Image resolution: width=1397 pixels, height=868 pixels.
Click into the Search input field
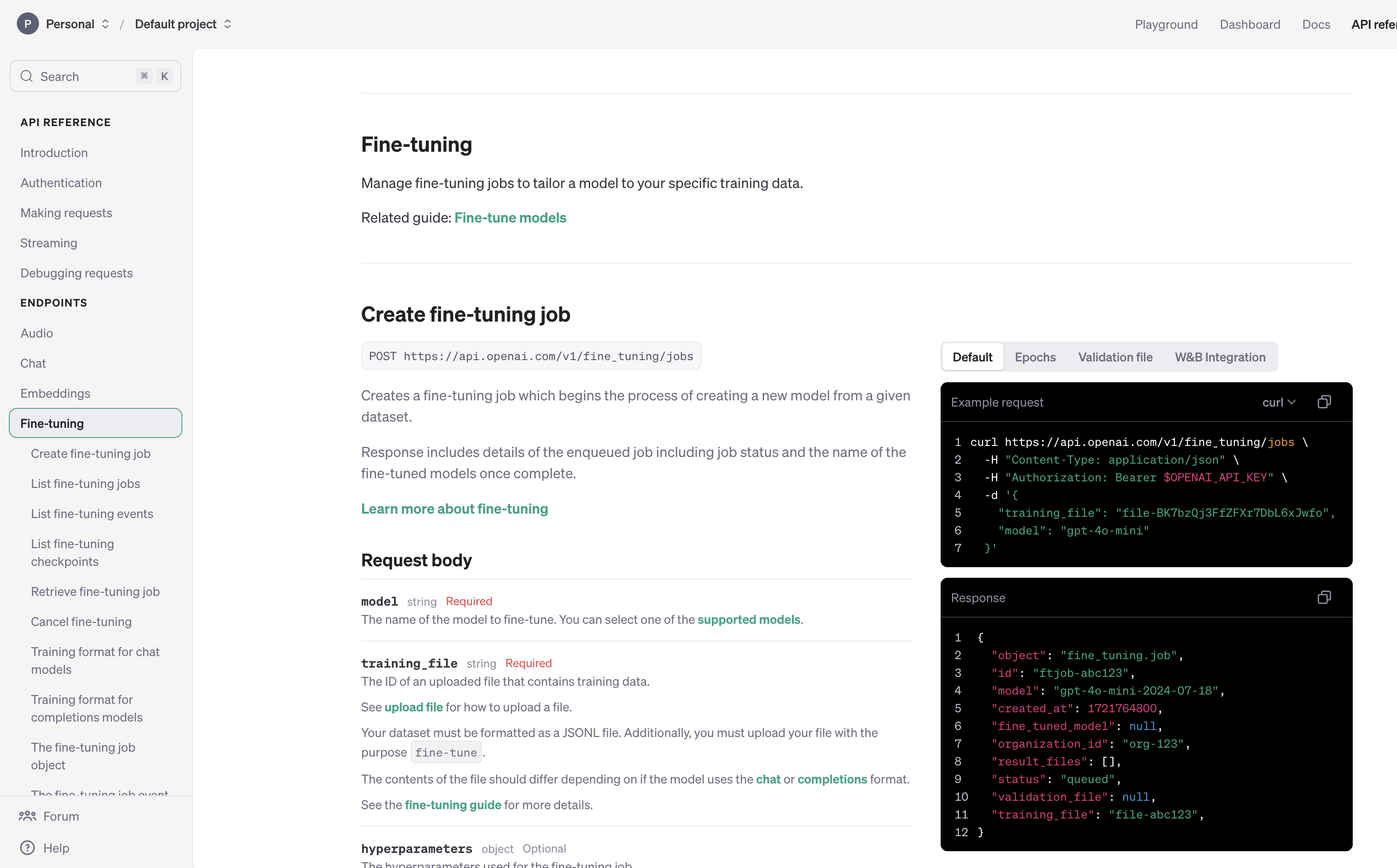(86, 77)
